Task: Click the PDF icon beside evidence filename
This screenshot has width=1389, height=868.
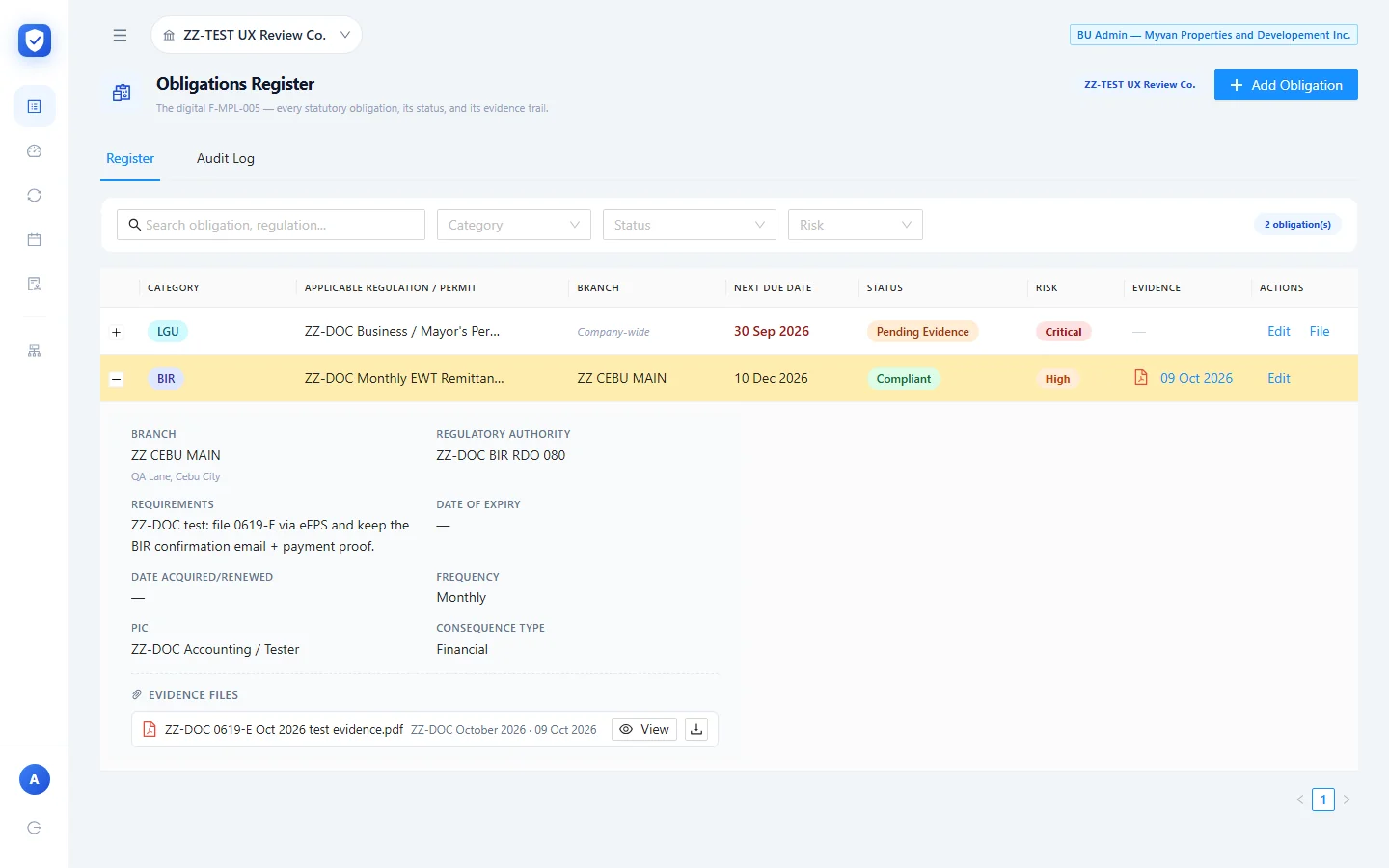Action: tap(150, 729)
